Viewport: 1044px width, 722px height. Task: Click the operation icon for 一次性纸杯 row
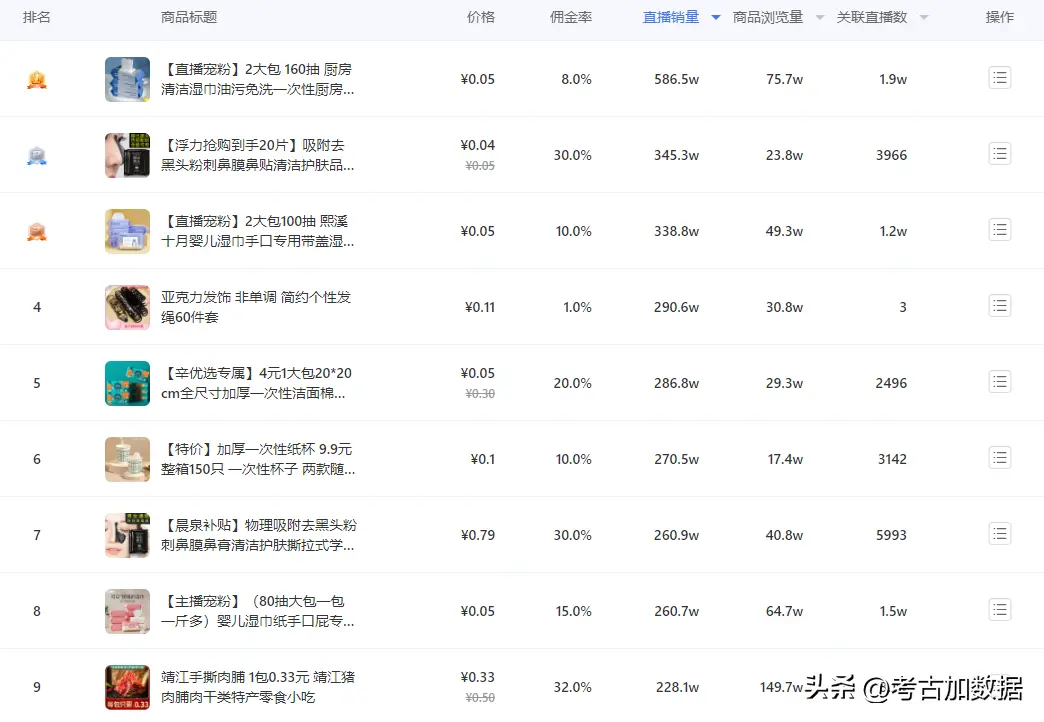pos(999,458)
